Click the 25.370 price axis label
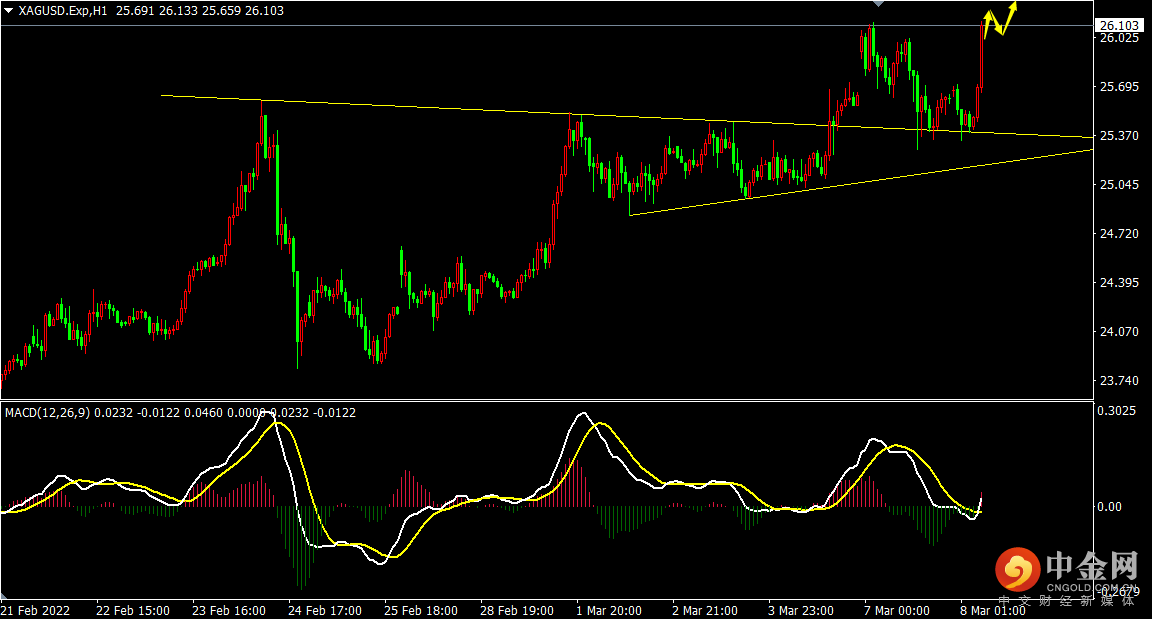1152x619 pixels. click(1119, 136)
